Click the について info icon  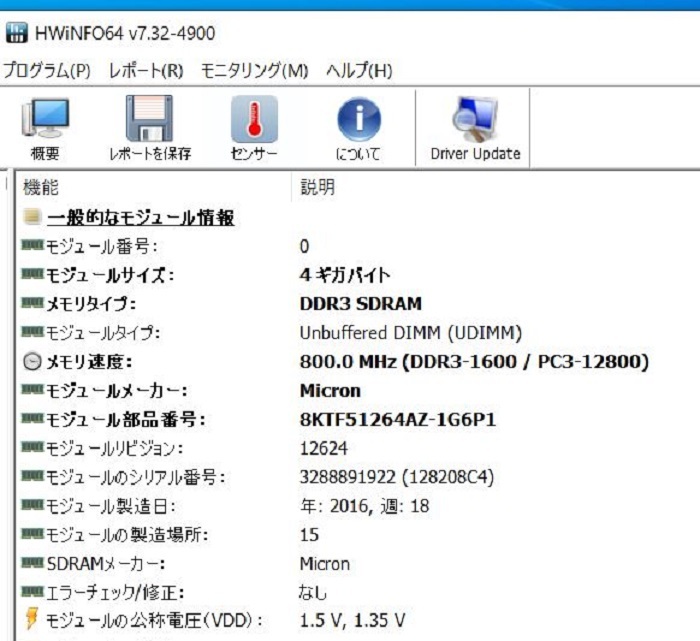pos(358,119)
